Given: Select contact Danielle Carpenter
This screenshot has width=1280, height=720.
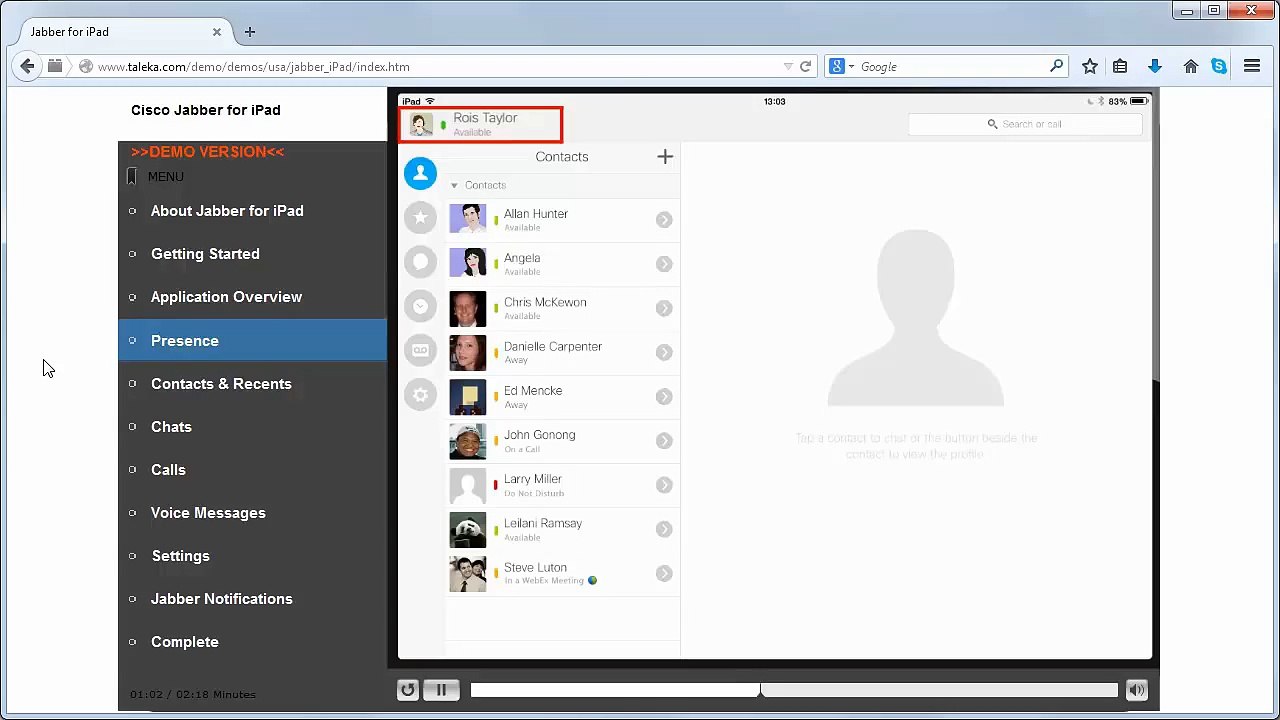Looking at the screenshot, I should coord(562,352).
